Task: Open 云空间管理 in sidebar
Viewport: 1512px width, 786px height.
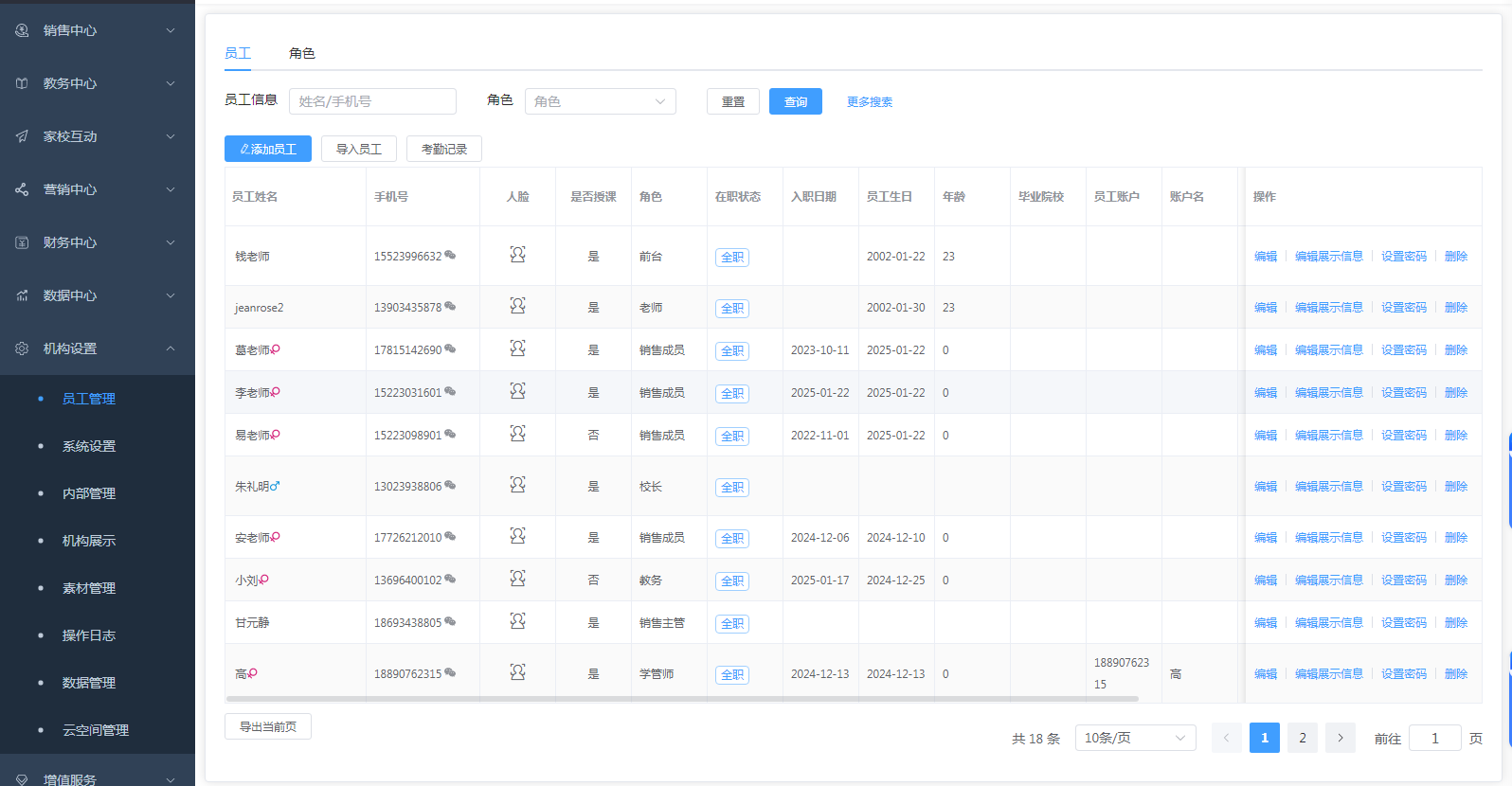Action: tap(96, 730)
